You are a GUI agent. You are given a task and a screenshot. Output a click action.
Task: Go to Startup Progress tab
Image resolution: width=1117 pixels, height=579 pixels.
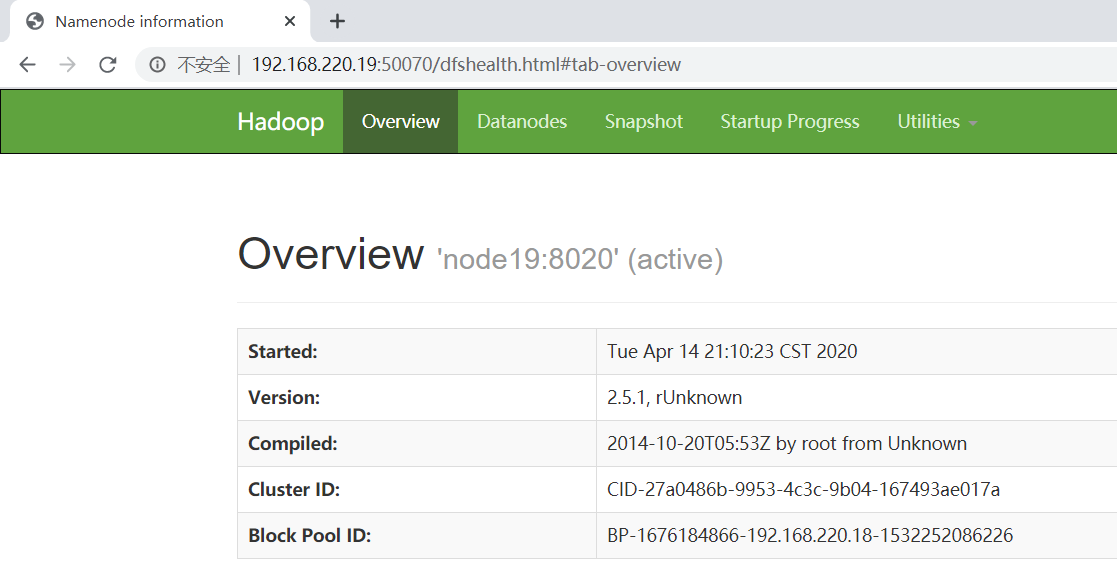click(x=789, y=122)
